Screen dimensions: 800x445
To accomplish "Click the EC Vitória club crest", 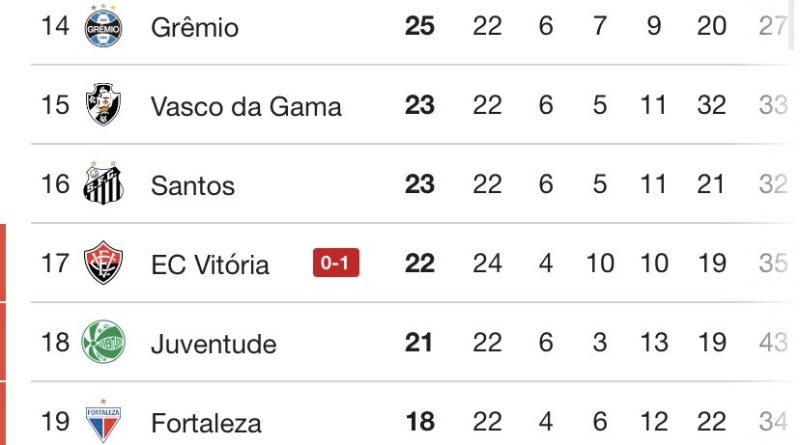I will (x=103, y=263).
